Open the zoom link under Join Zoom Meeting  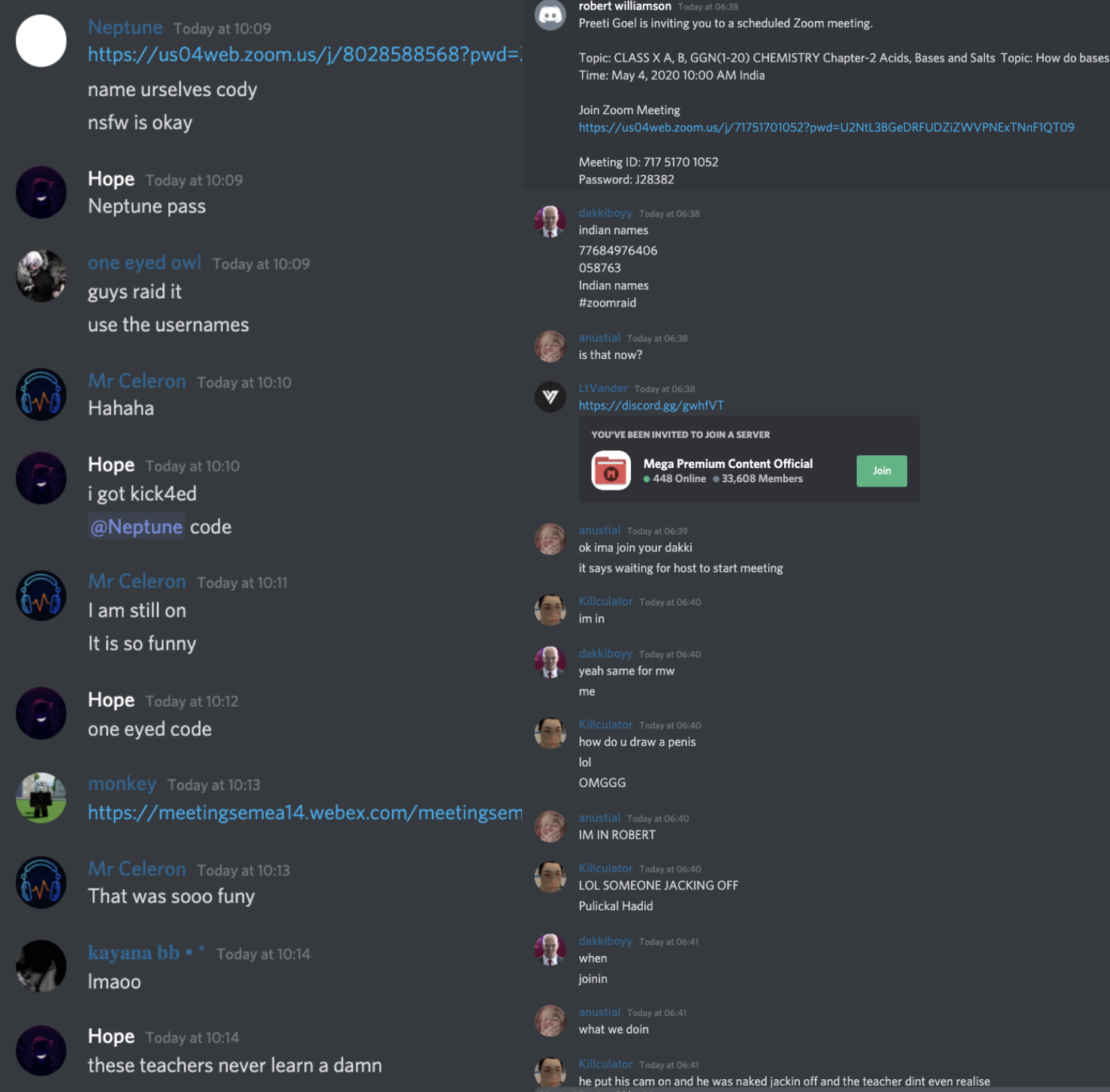click(x=826, y=128)
